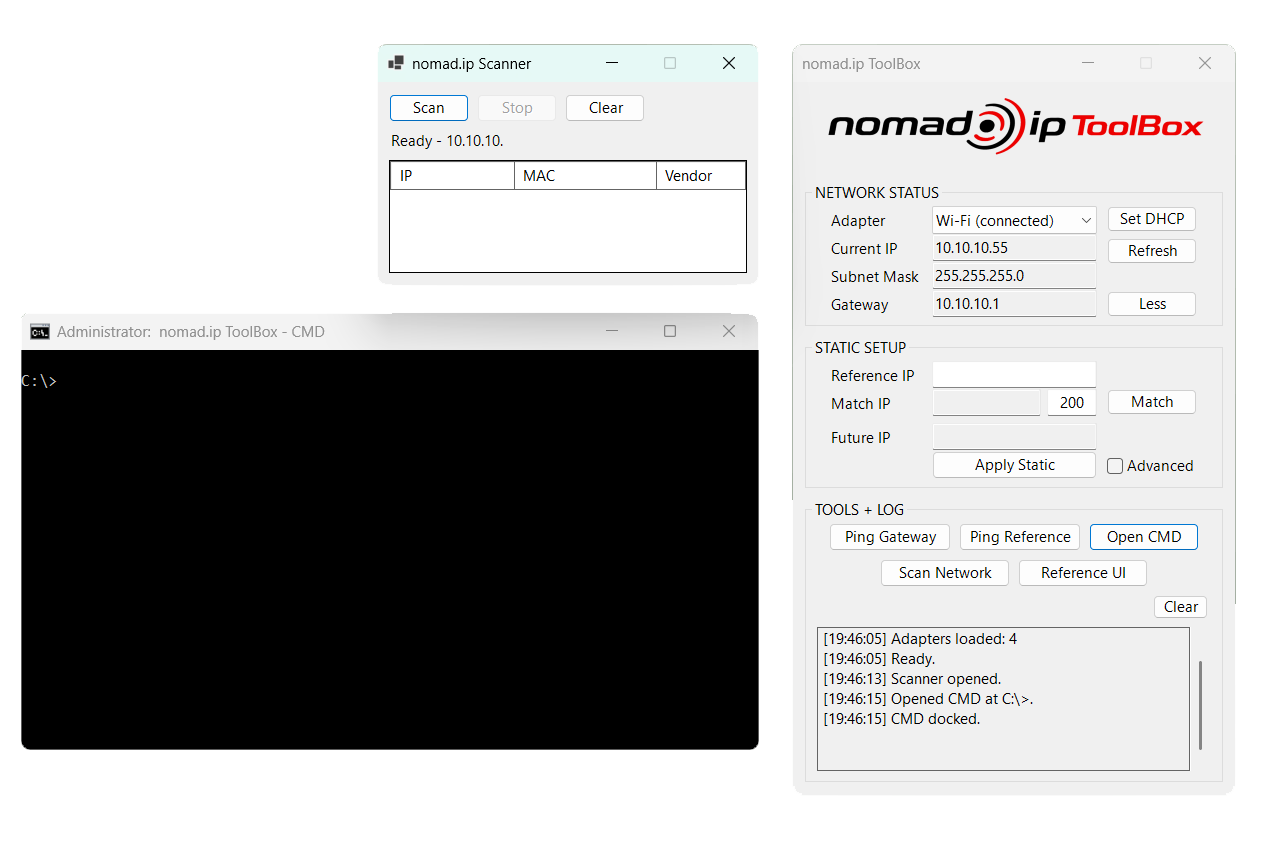Click the Current IP field 10.10.10.55

tap(1014, 248)
